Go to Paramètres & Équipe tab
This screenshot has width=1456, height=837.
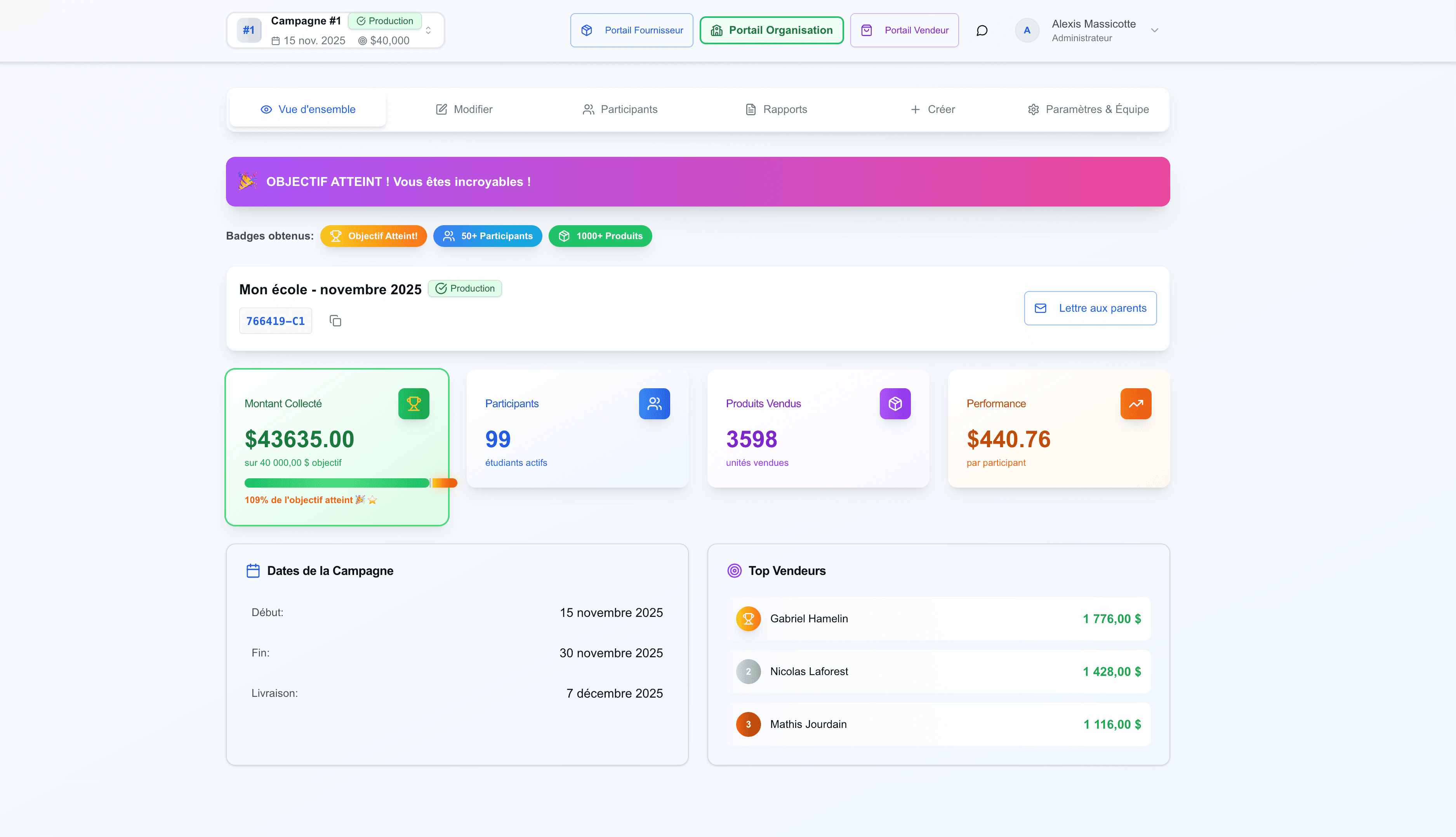point(1088,109)
